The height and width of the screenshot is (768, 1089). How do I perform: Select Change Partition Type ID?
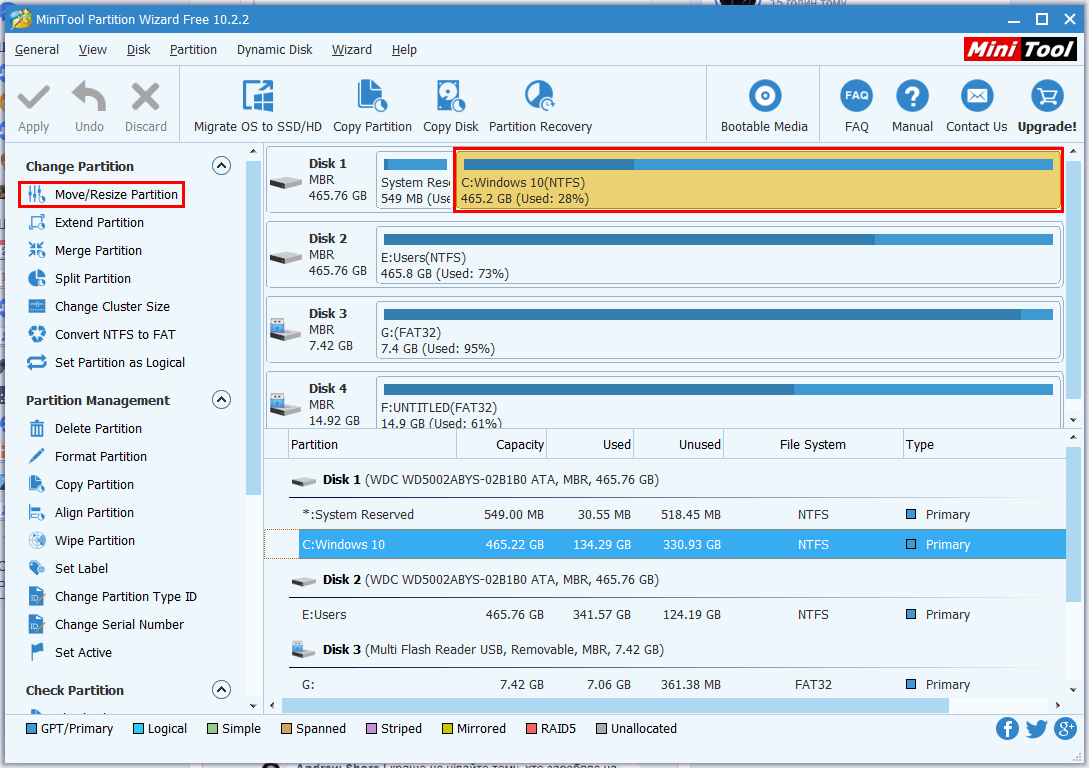click(x=112, y=596)
